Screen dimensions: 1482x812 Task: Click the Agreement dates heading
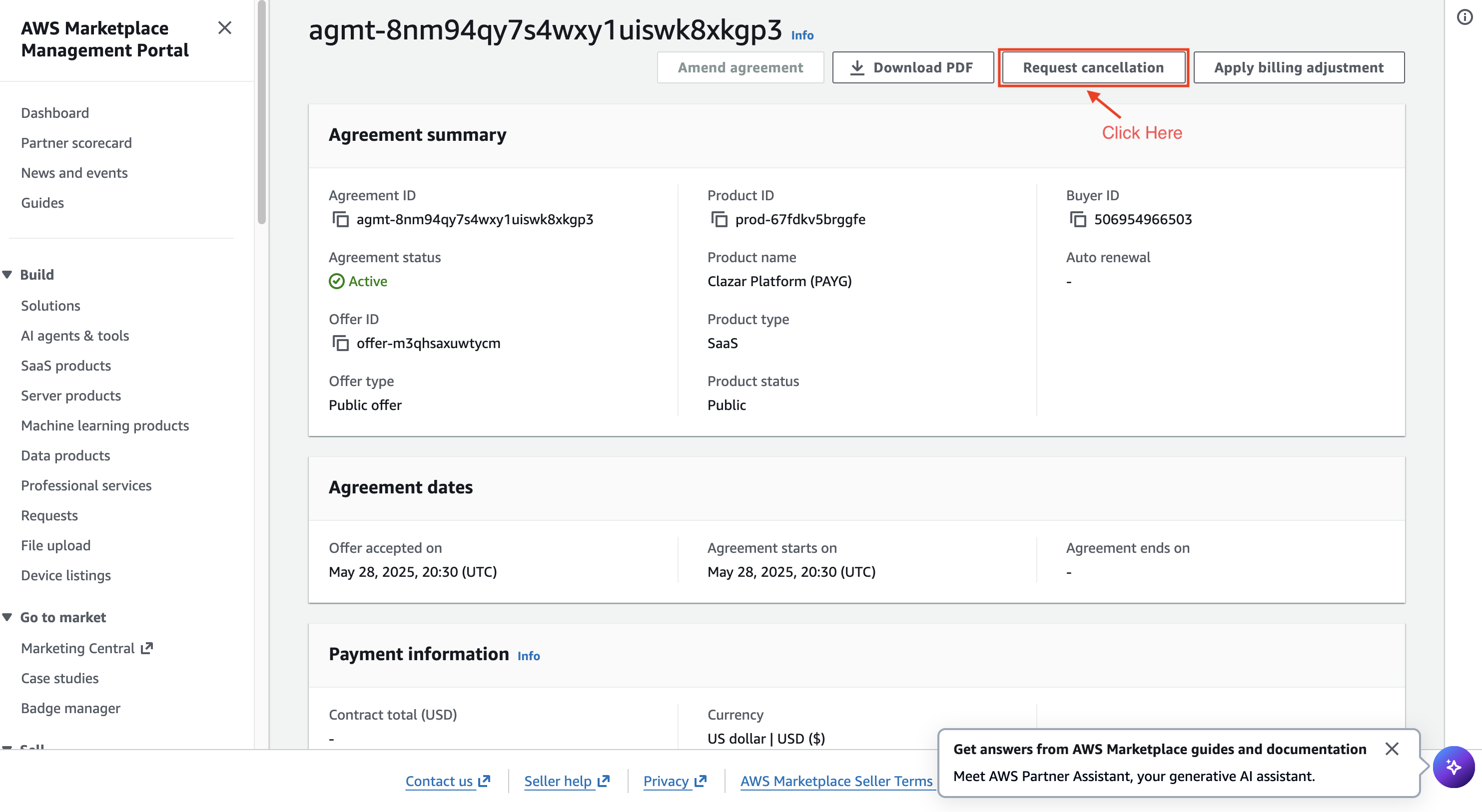tap(401, 487)
